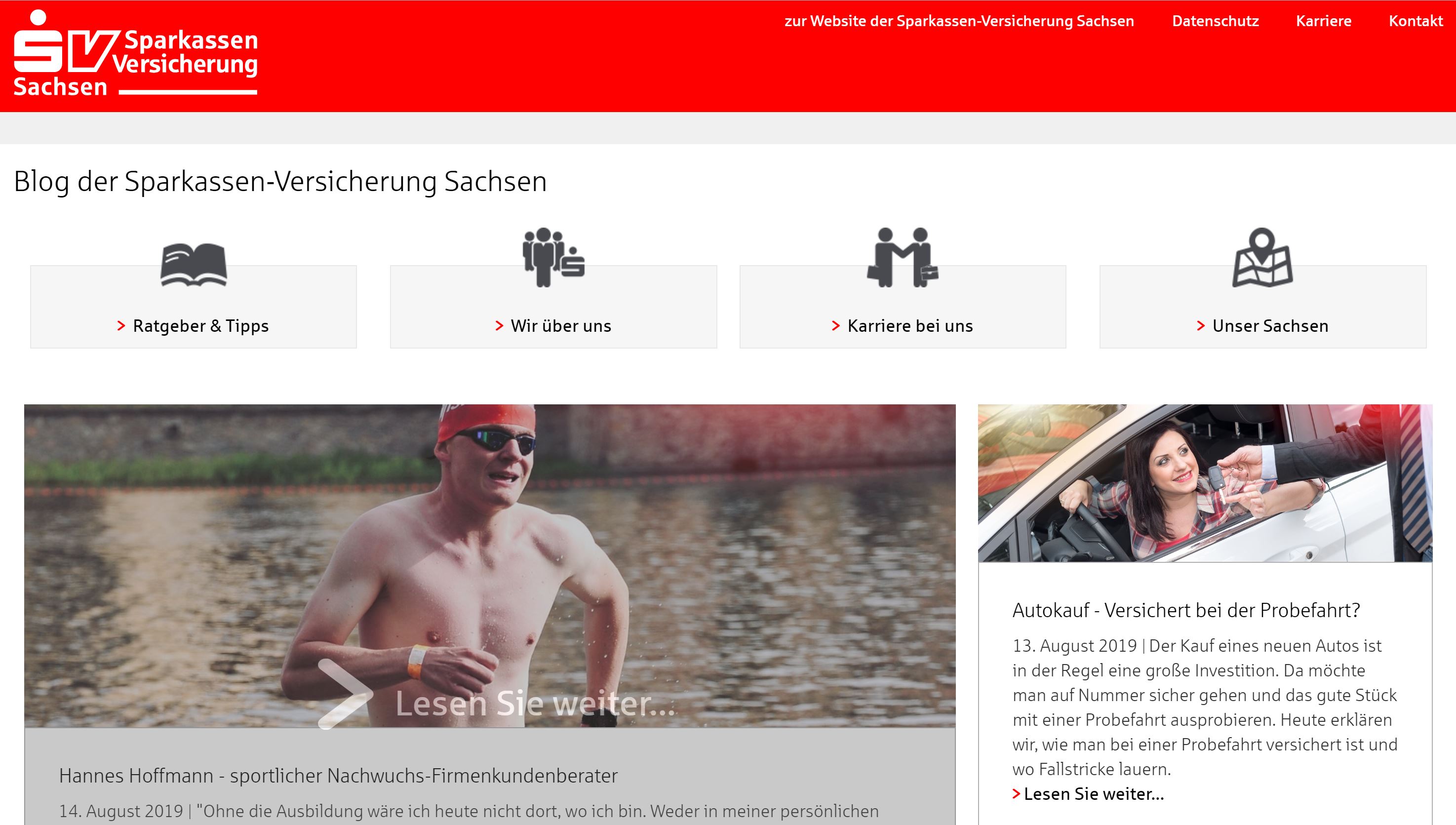
Task: Click the map with location pin icon
Action: tap(1262, 257)
